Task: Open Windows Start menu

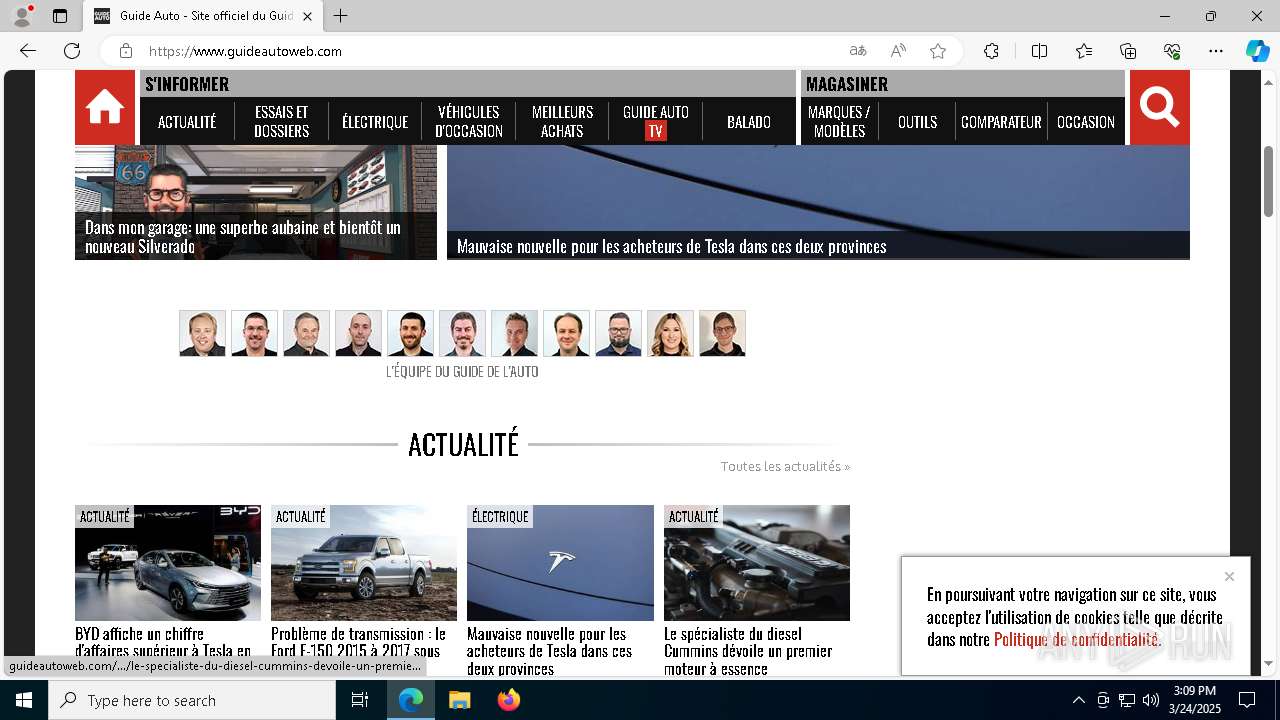Action: 24,700
